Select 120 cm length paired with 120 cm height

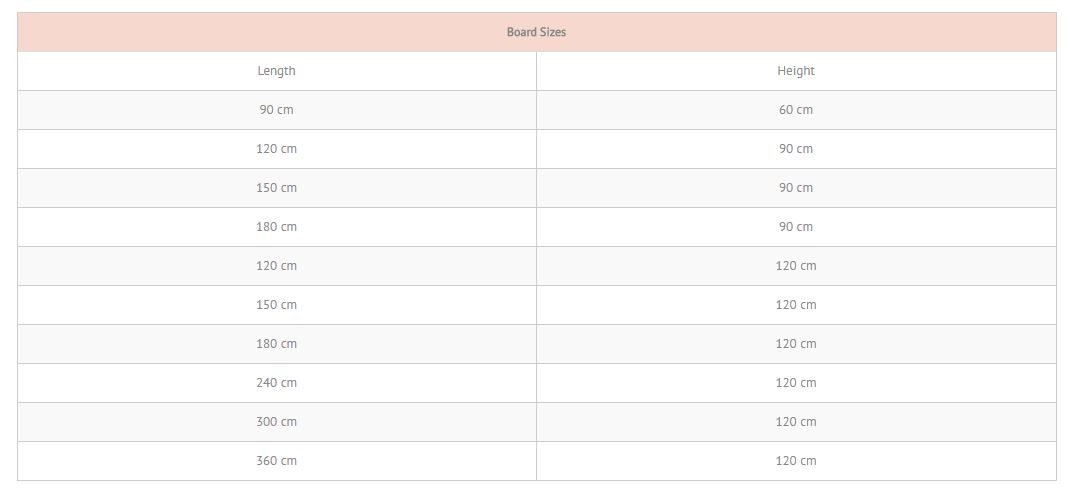pyautogui.click(x=277, y=266)
